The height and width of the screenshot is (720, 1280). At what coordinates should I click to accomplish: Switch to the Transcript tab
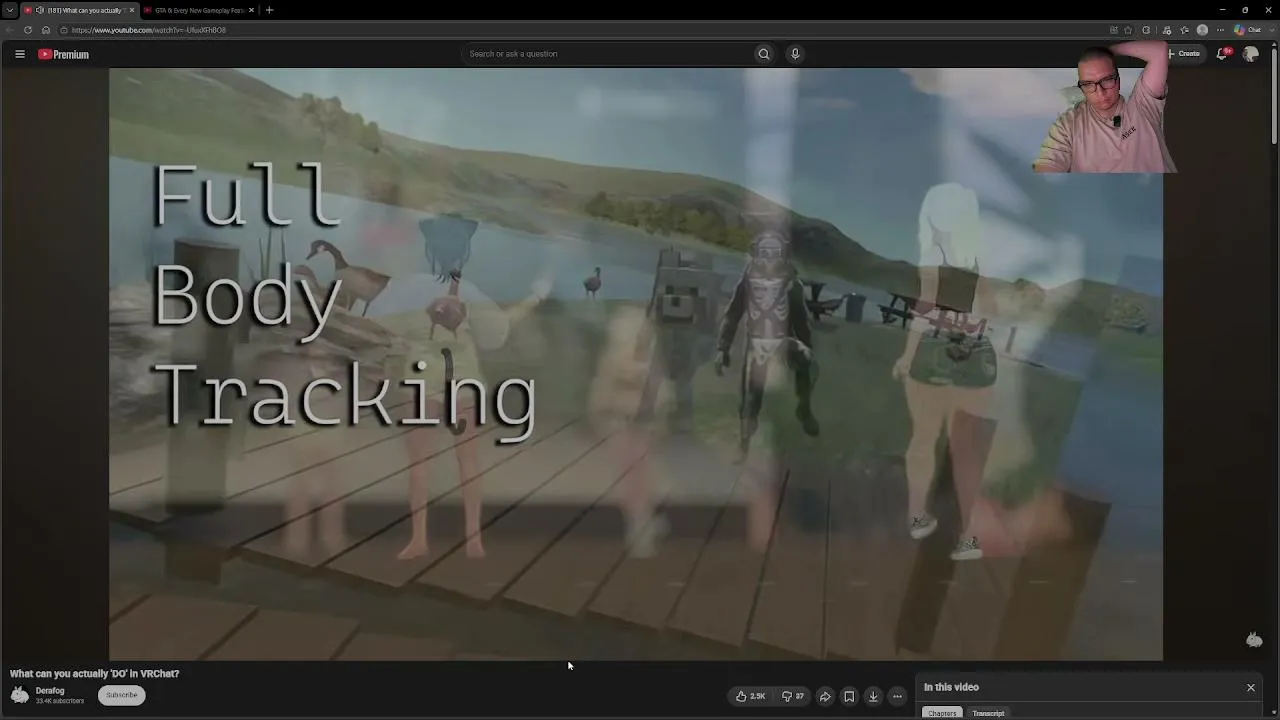click(x=988, y=713)
